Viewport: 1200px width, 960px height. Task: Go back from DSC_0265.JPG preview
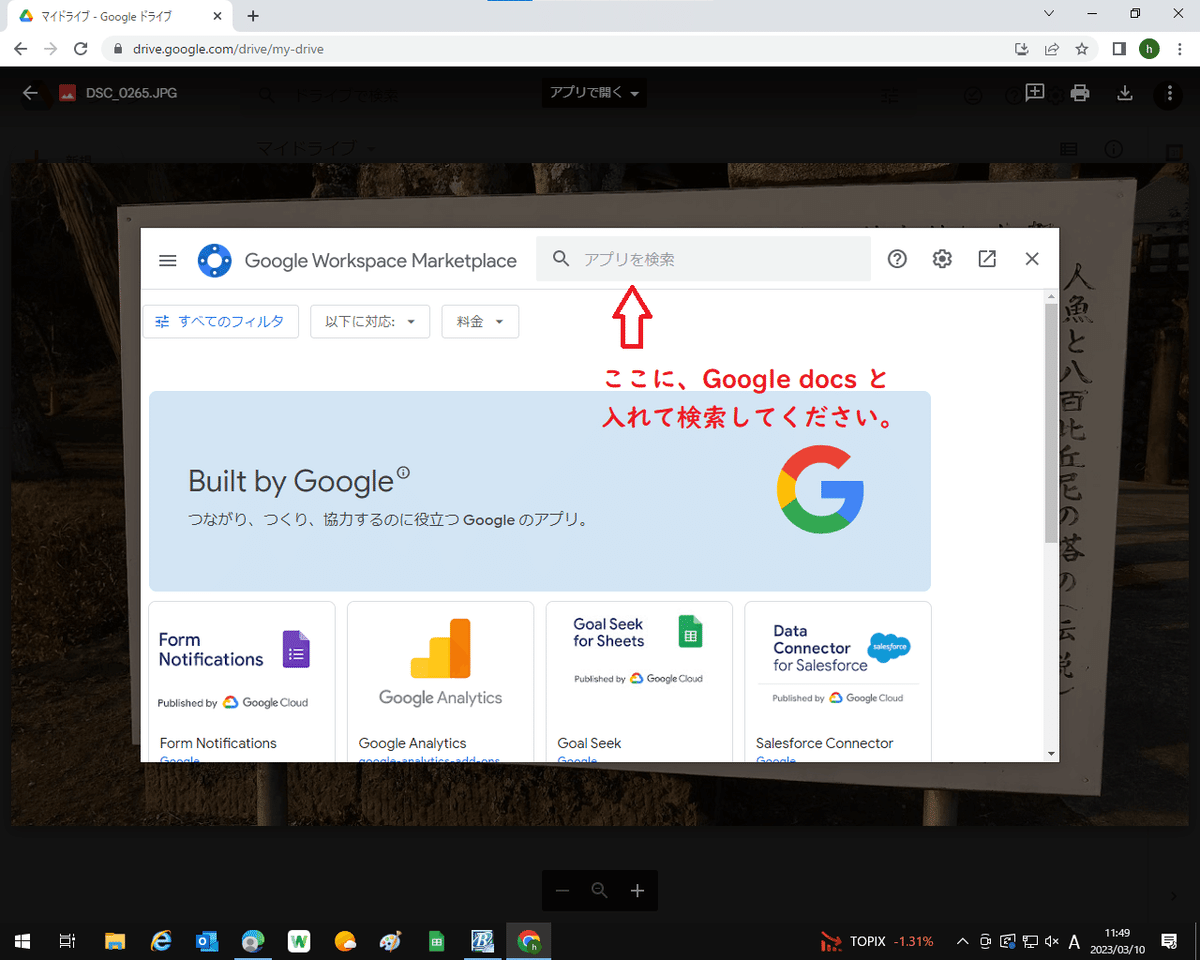pyautogui.click(x=31, y=93)
